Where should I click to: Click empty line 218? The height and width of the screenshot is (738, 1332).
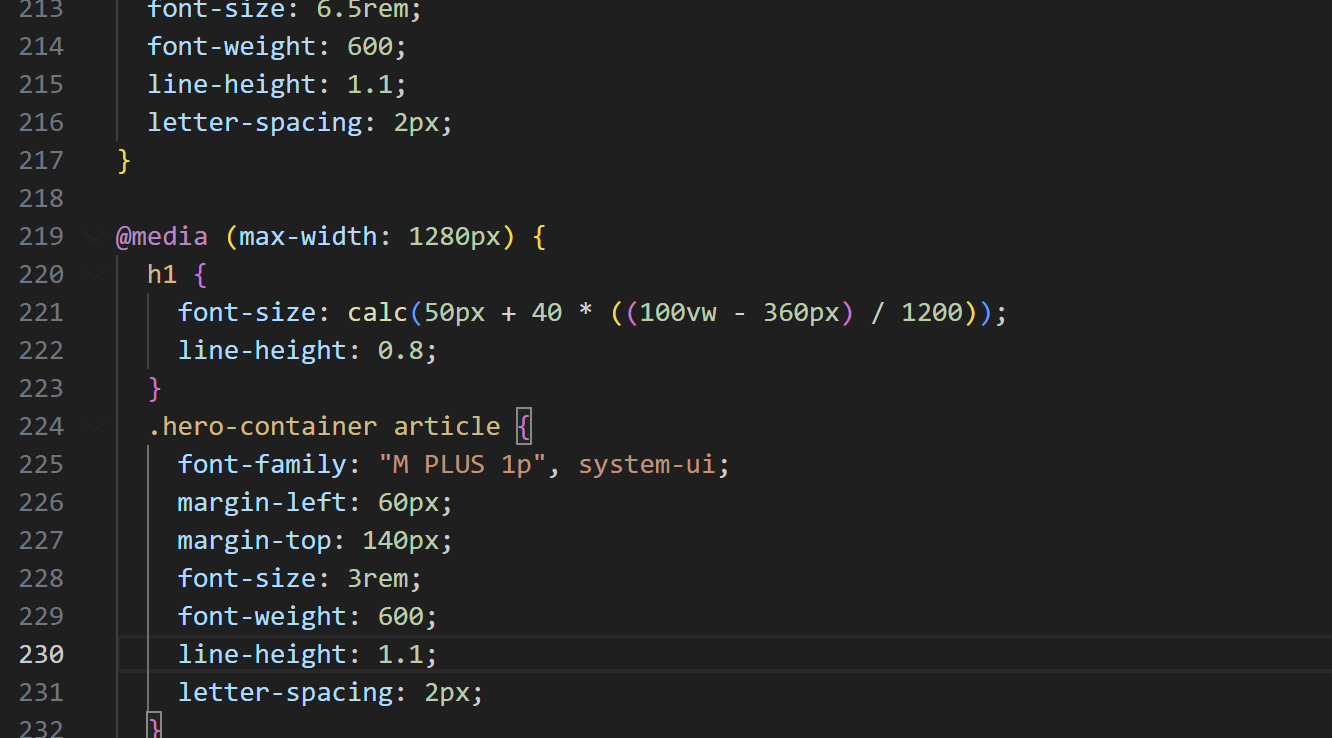tap(600, 198)
